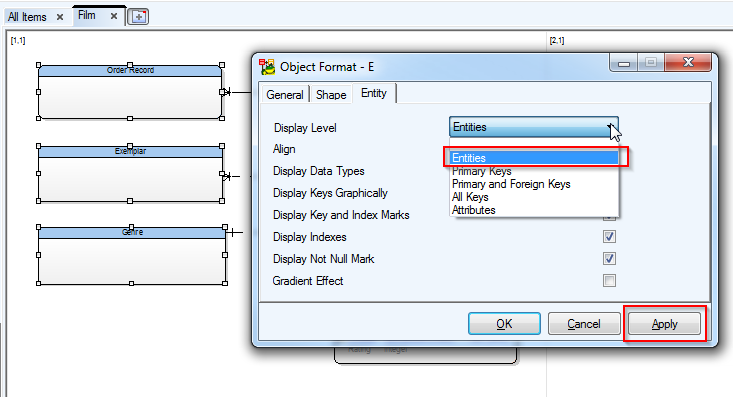Click the Object Format dialog title icon

coord(267,67)
